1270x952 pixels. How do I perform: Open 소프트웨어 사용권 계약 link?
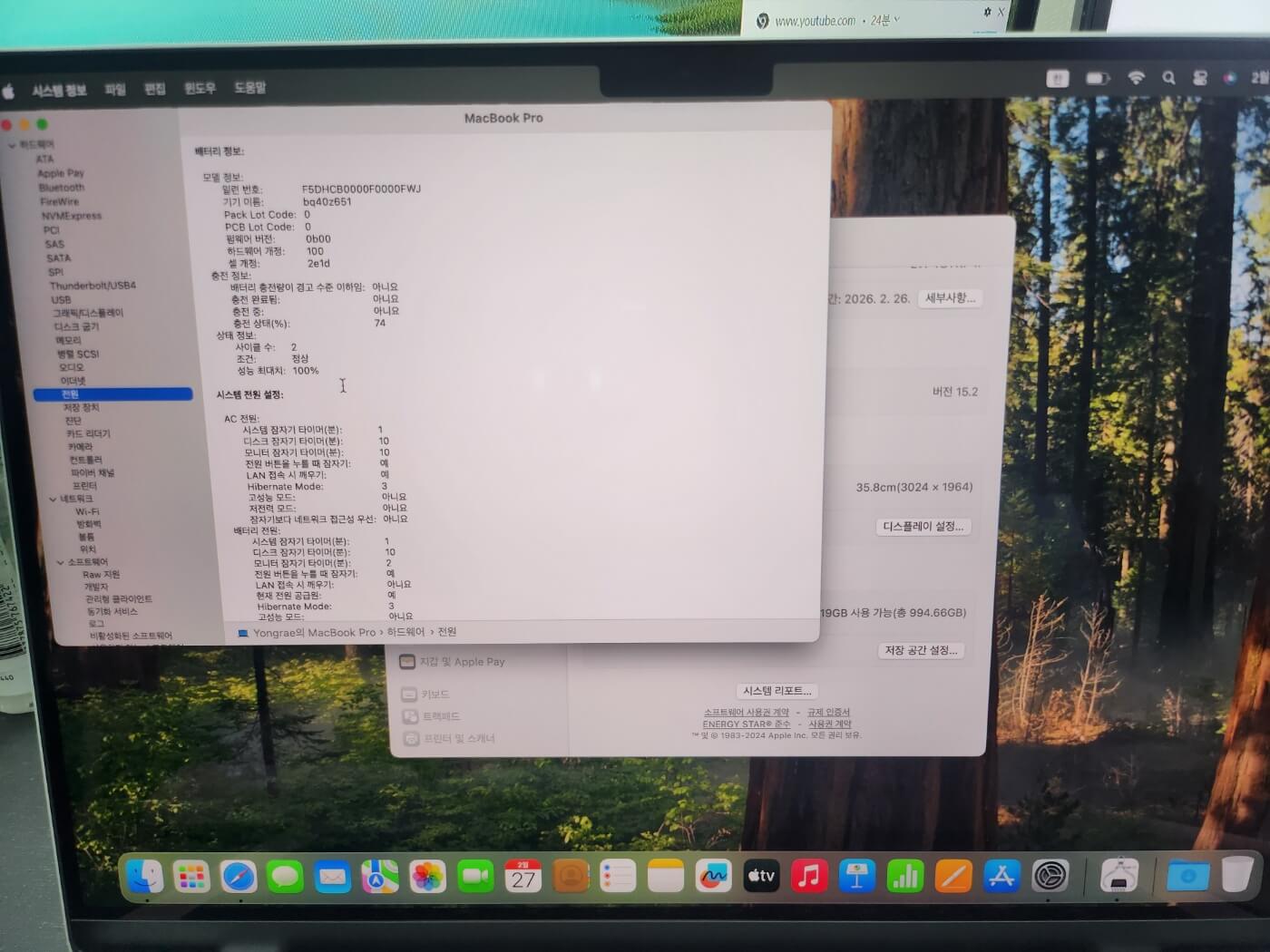(x=747, y=713)
